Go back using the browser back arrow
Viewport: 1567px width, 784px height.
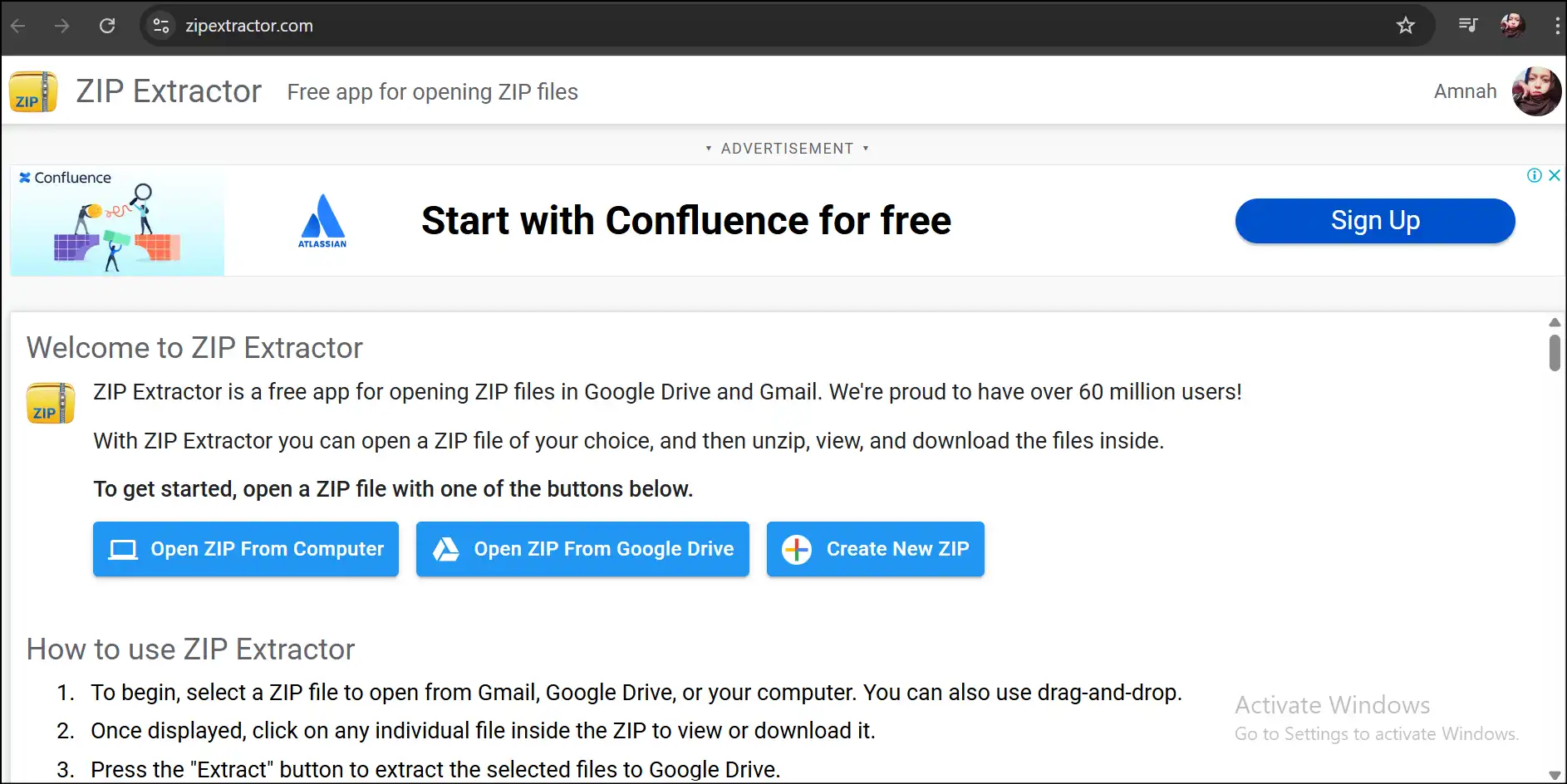(x=18, y=26)
